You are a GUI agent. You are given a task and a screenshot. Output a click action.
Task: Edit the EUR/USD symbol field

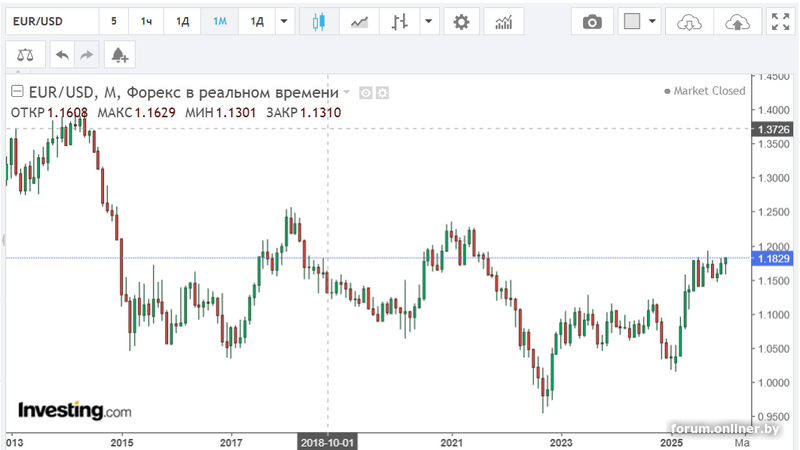pos(52,21)
